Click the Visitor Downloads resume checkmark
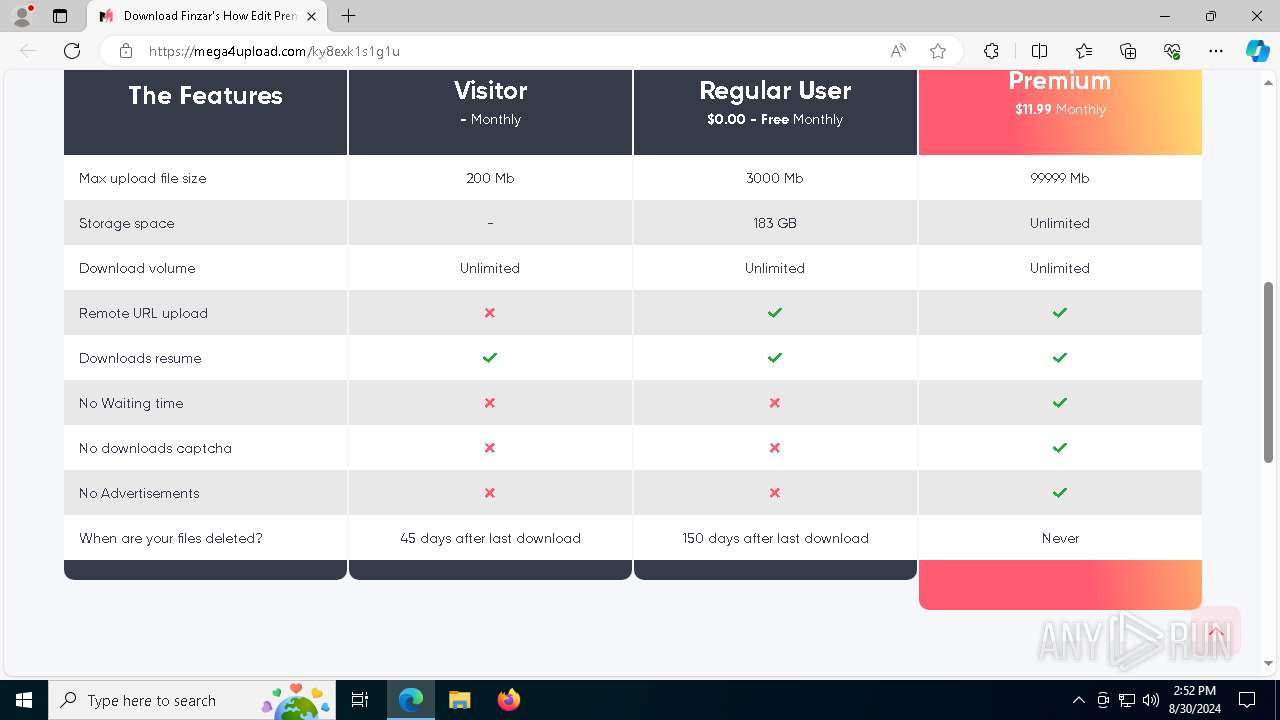Viewport: 1280px width, 720px height. point(490,358)
